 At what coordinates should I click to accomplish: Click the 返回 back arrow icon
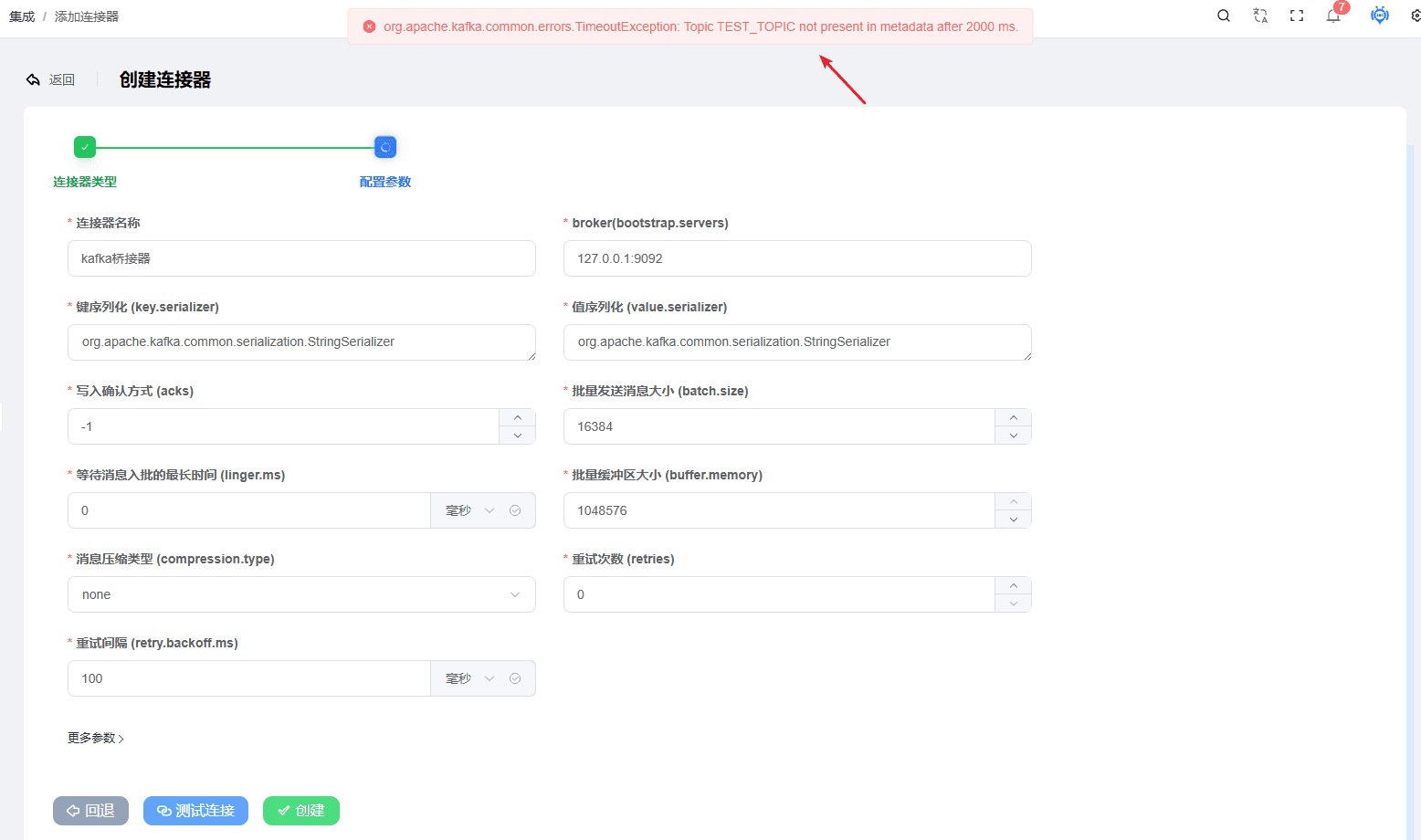[x=33, y=79]
